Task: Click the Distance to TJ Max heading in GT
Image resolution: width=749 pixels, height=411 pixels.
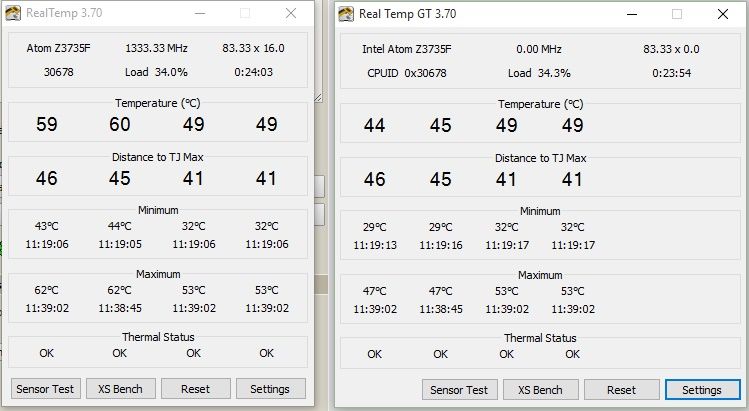Action: (x=540, y=158)
